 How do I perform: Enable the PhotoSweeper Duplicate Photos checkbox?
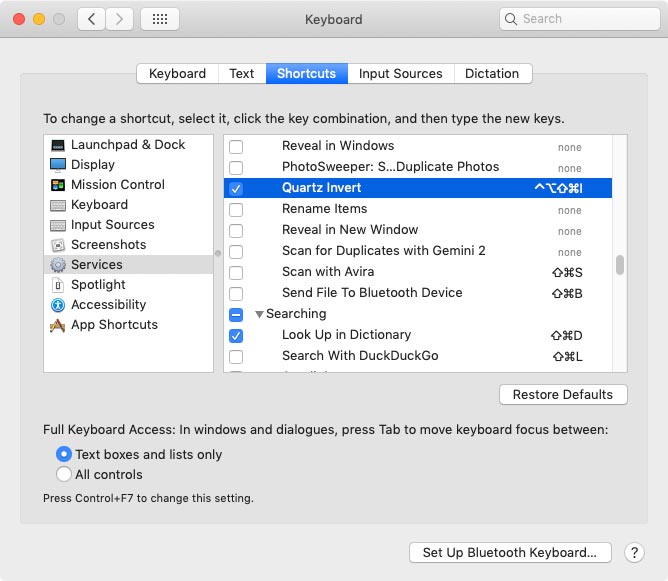point(236,167)
